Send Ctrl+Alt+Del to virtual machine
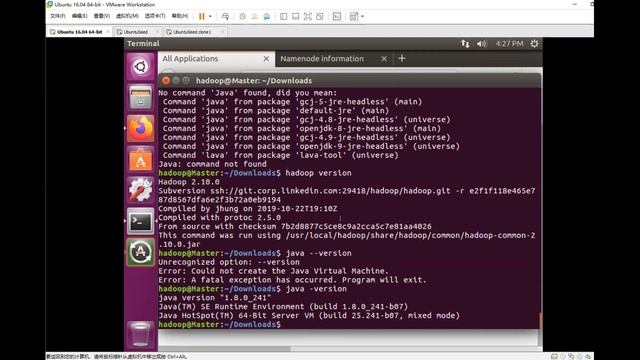Screen dimensions: 640x360 coord(225,16)
